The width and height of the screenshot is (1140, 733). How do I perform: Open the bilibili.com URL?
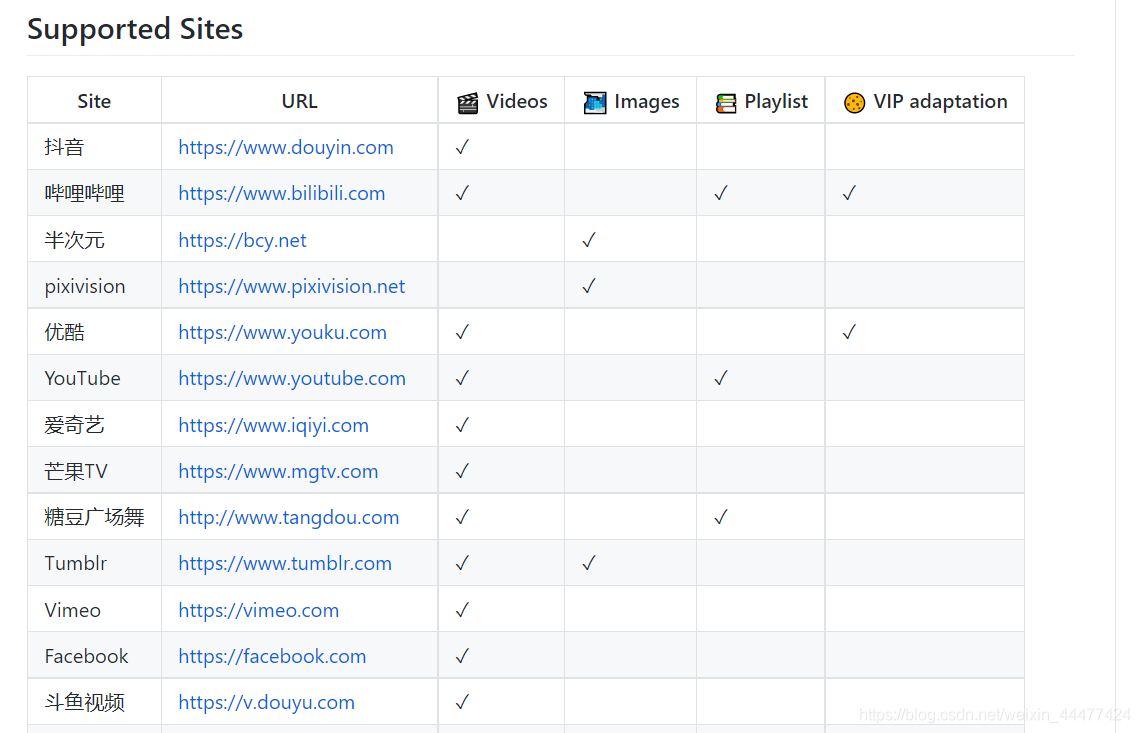[282, 193]
